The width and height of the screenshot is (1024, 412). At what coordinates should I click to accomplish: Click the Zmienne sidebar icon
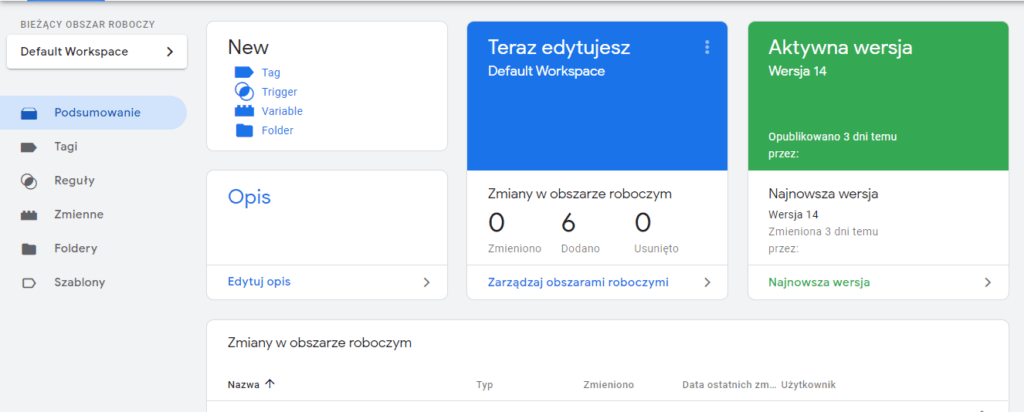point(29,215)
